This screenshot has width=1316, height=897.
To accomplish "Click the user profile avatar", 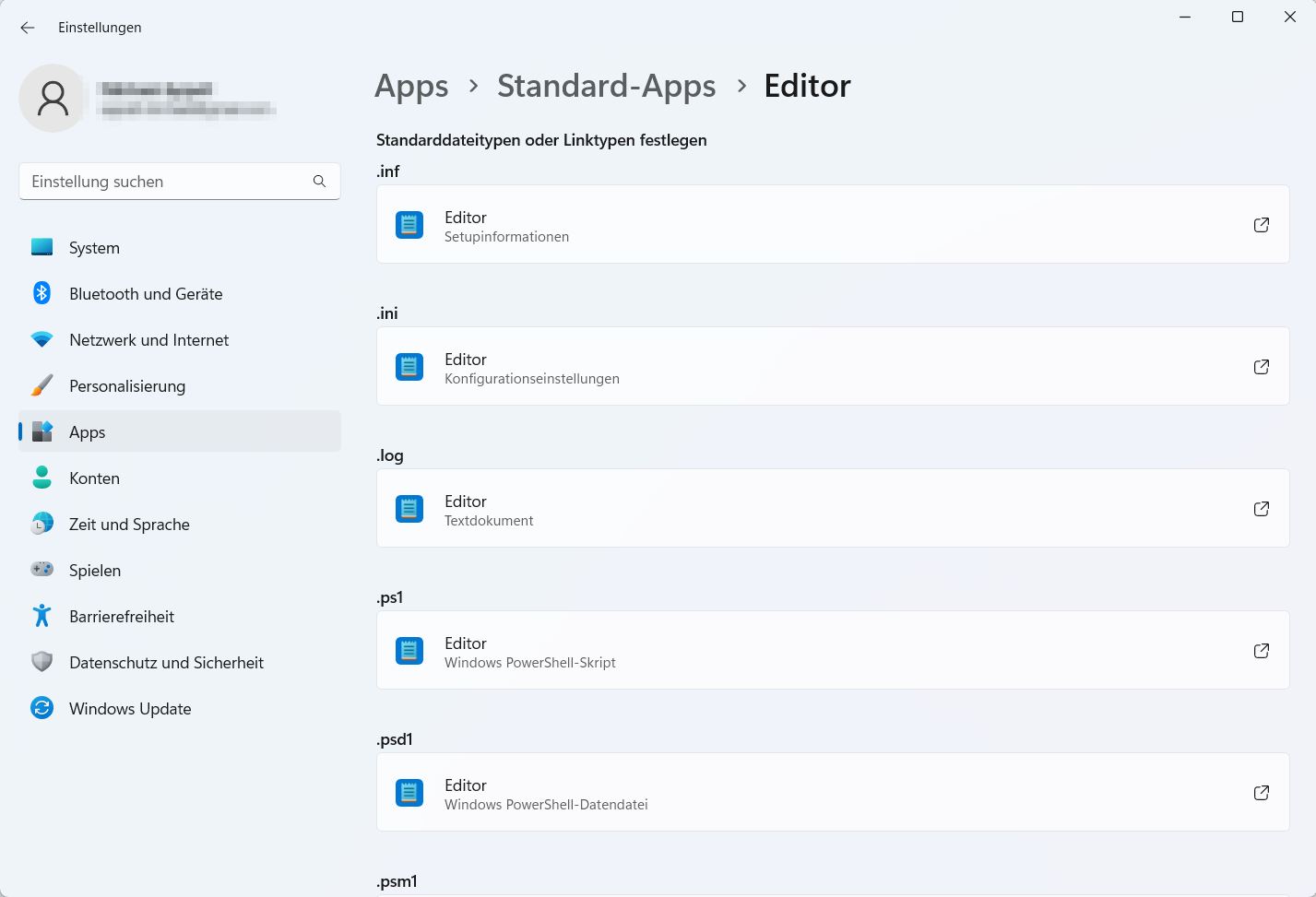I will click(53, 98).
